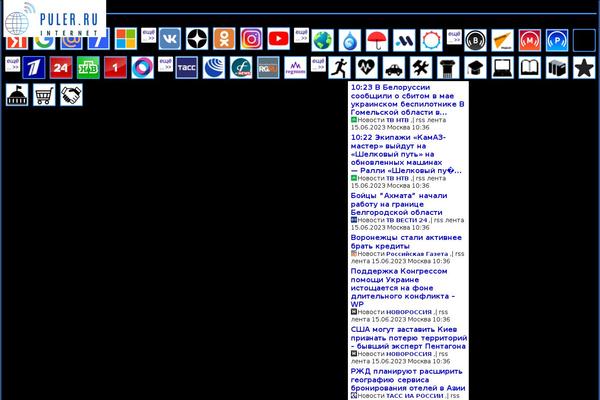The width and height of the screenshot is (600, 400).
Task: Open the orange Odnoklassniki icon
Action: click(224, 39)
